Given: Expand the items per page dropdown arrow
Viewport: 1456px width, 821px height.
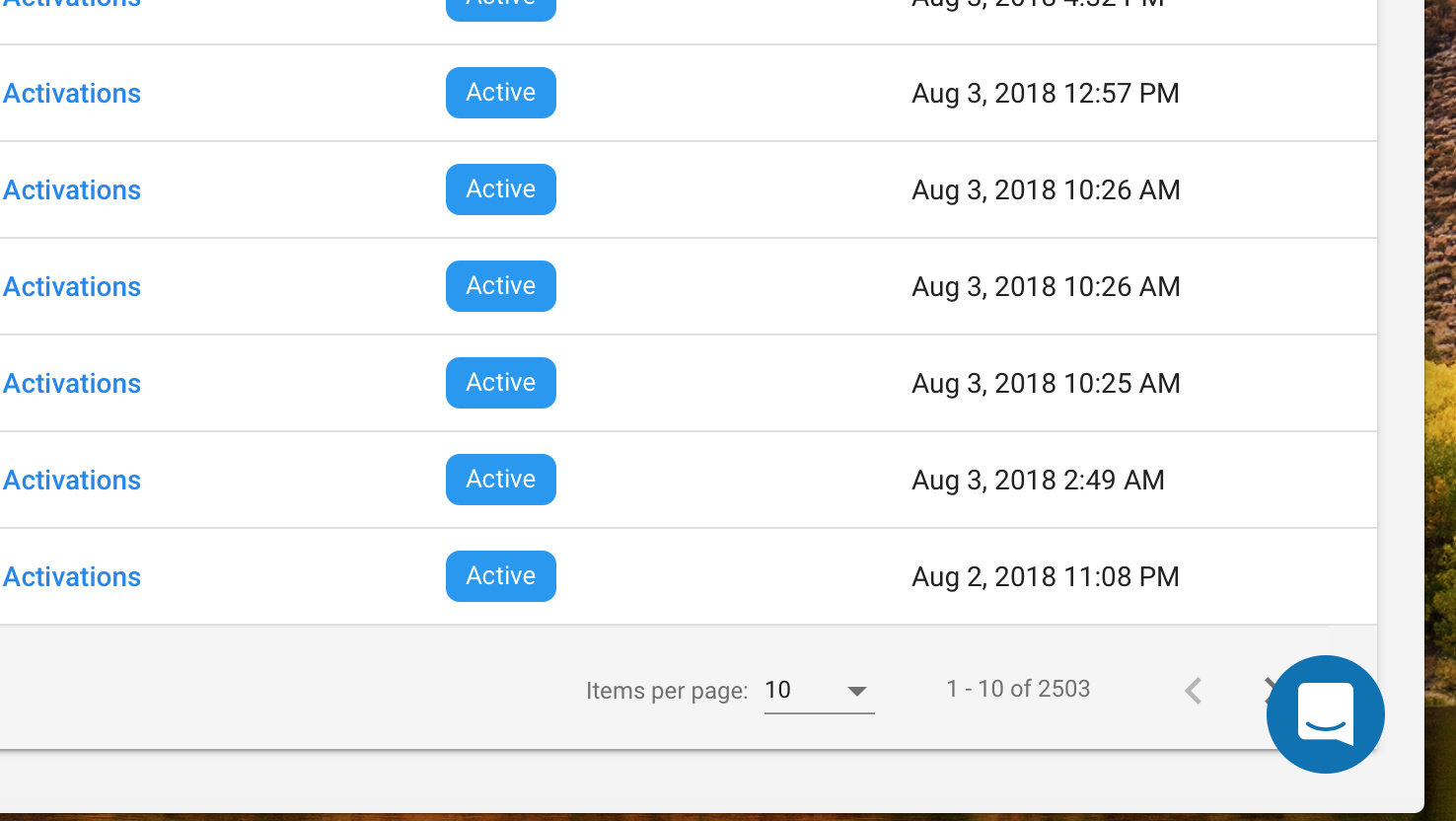Looking at the screenshot, I should click(x=856, y=692).
